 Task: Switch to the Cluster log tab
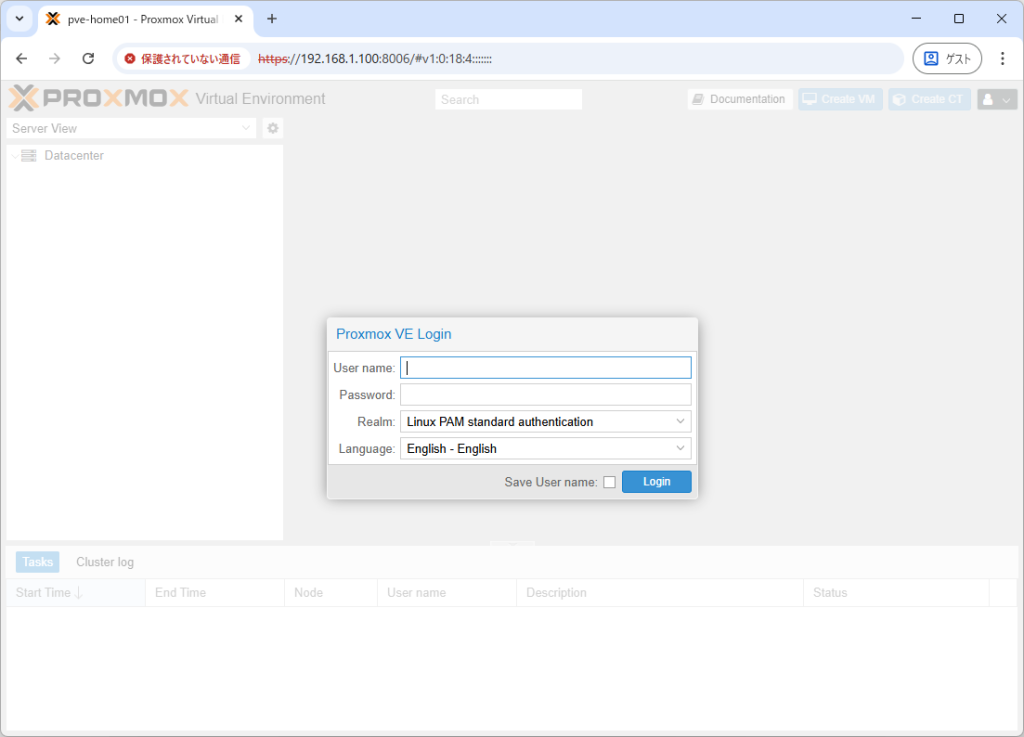click(105, 562)
